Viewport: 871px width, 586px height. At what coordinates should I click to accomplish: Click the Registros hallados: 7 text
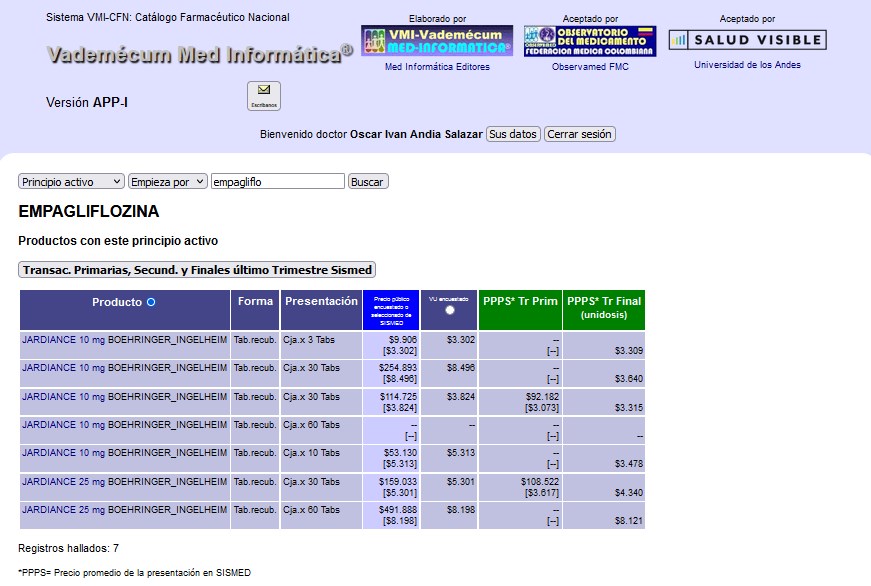[68, 548]
